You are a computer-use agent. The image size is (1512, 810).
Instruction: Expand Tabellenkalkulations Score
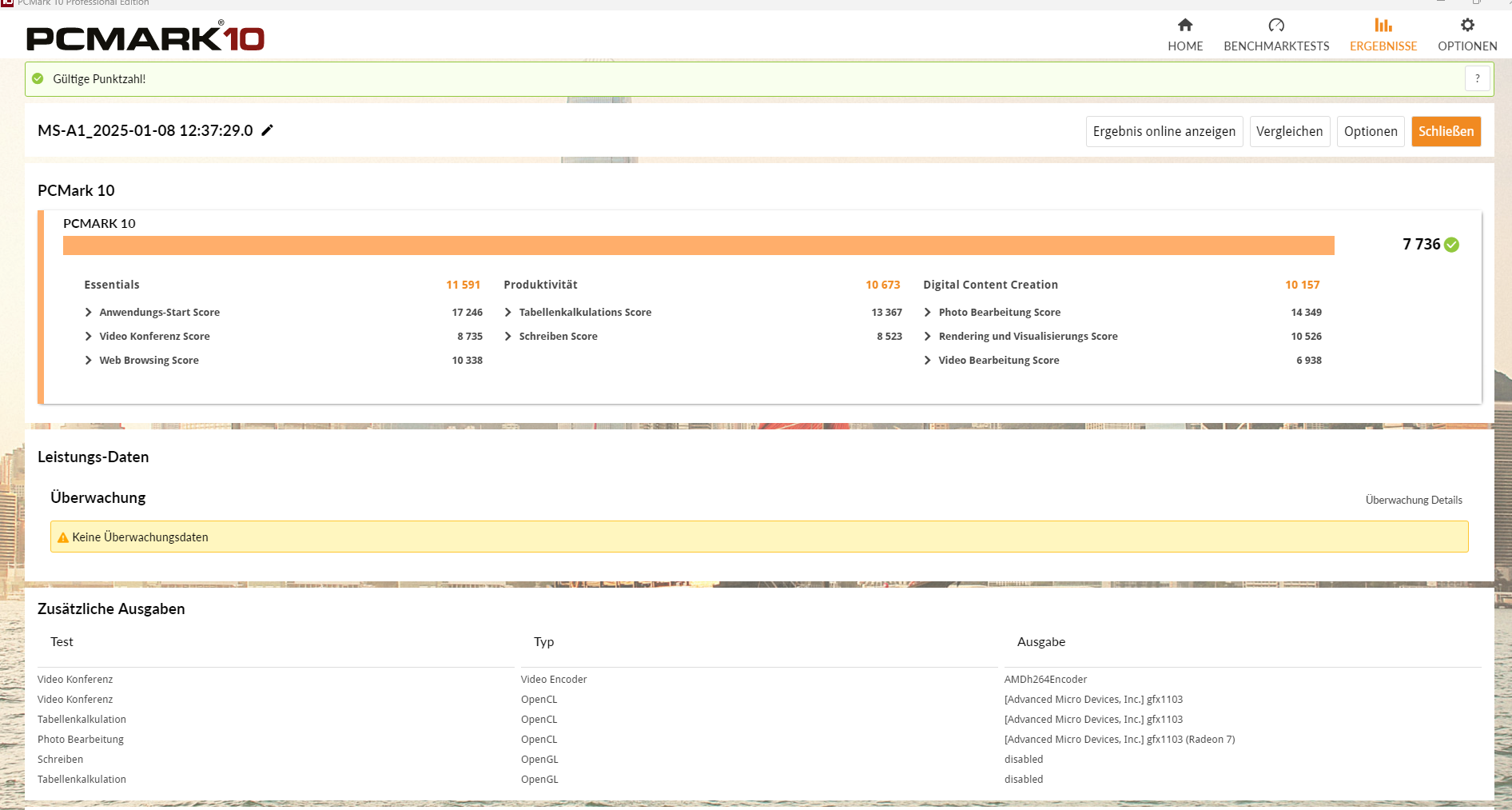tap(508, 313)
